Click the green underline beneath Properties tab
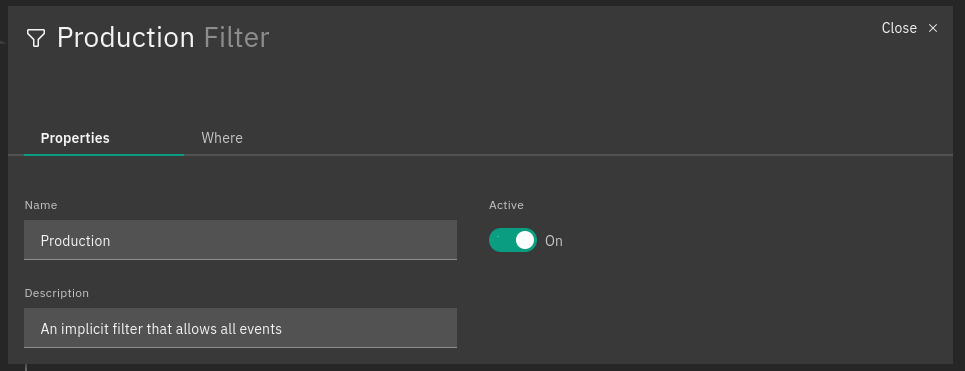 pos(104,154)
